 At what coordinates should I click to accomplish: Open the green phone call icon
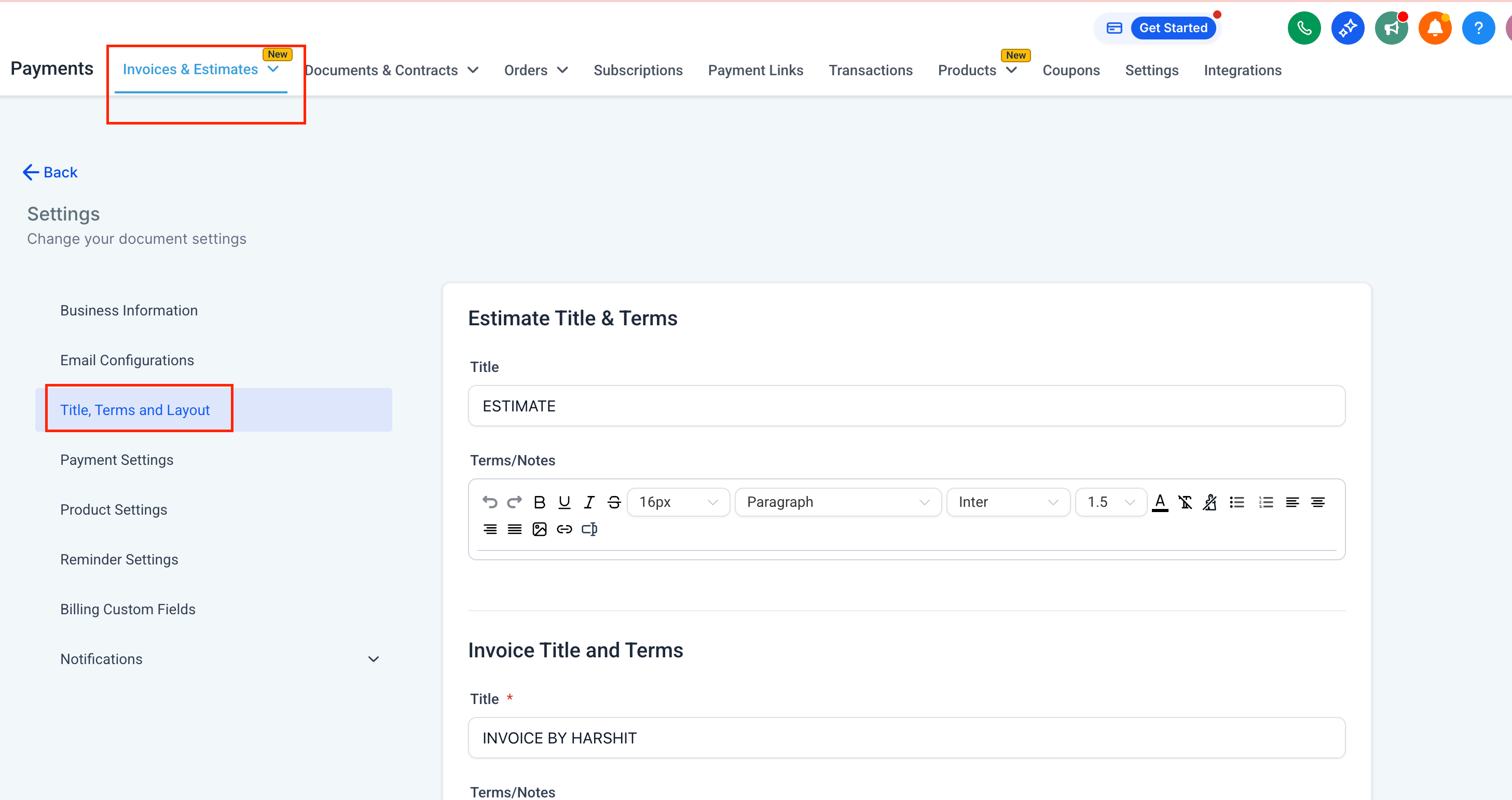coord(1303,28)
